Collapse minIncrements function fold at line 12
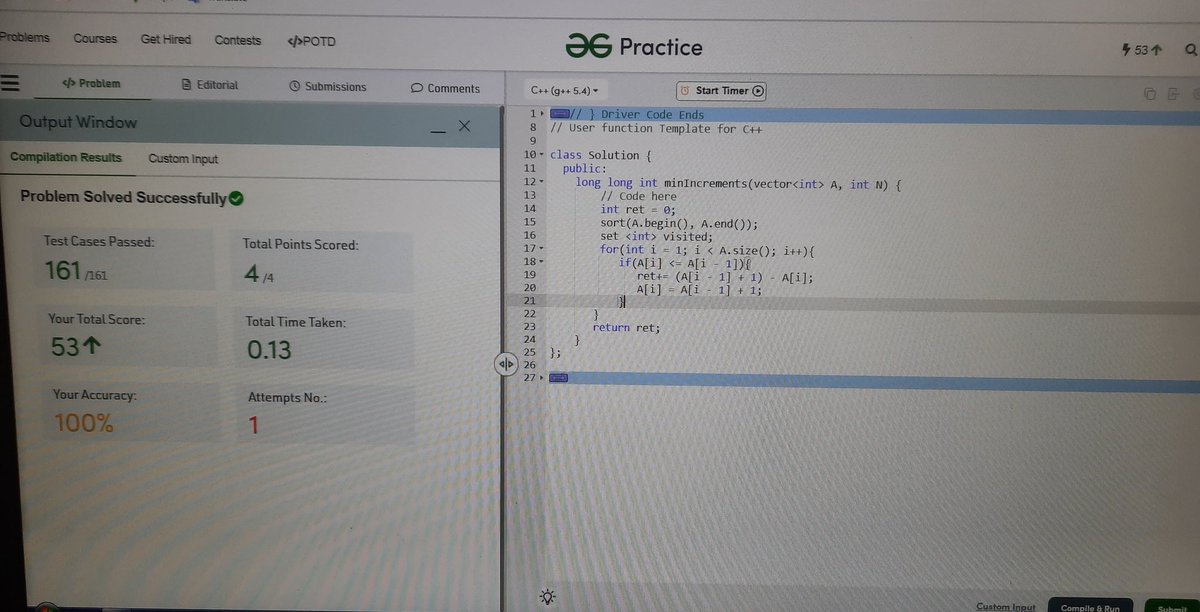The width and height of the screenshot is (1200, 612). [541, 182]
